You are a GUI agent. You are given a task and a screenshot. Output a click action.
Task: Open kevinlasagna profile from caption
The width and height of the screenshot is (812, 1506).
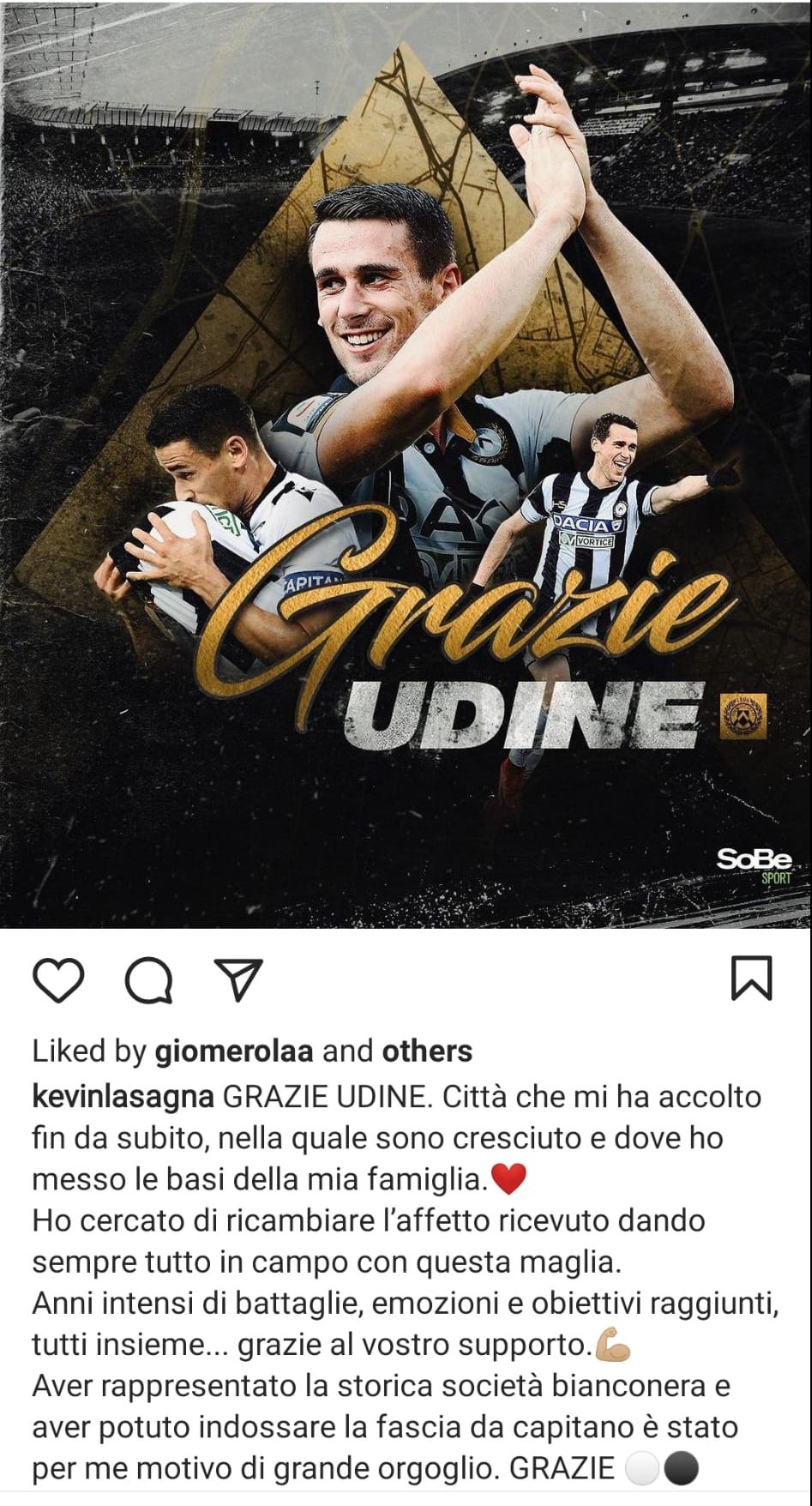(122, 1097)
